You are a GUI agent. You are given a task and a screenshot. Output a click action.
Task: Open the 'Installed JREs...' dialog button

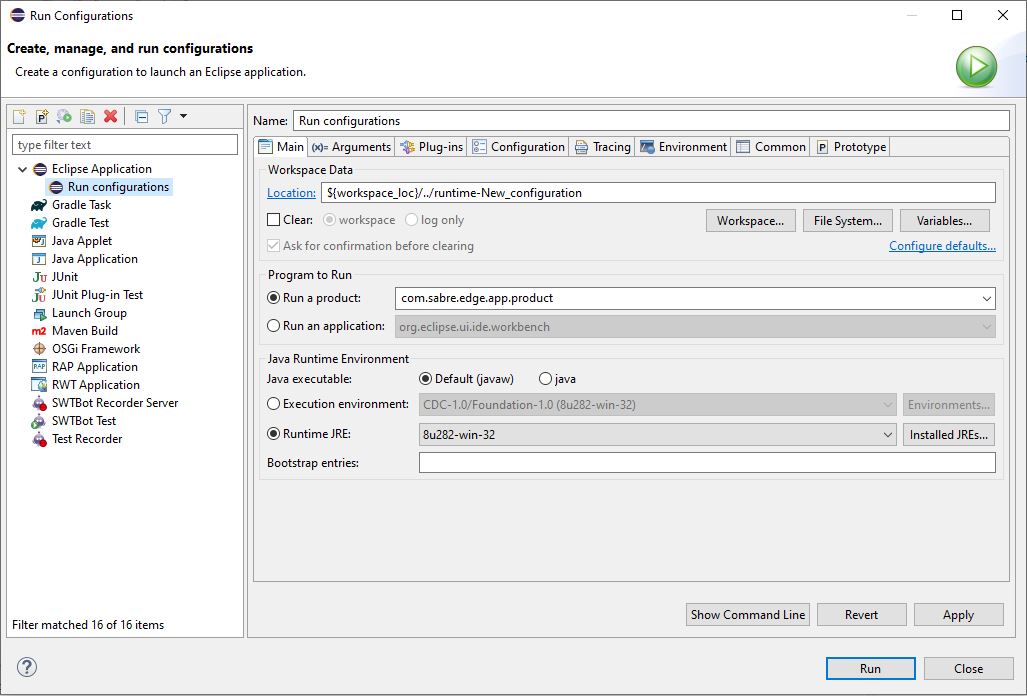[948, 435]
